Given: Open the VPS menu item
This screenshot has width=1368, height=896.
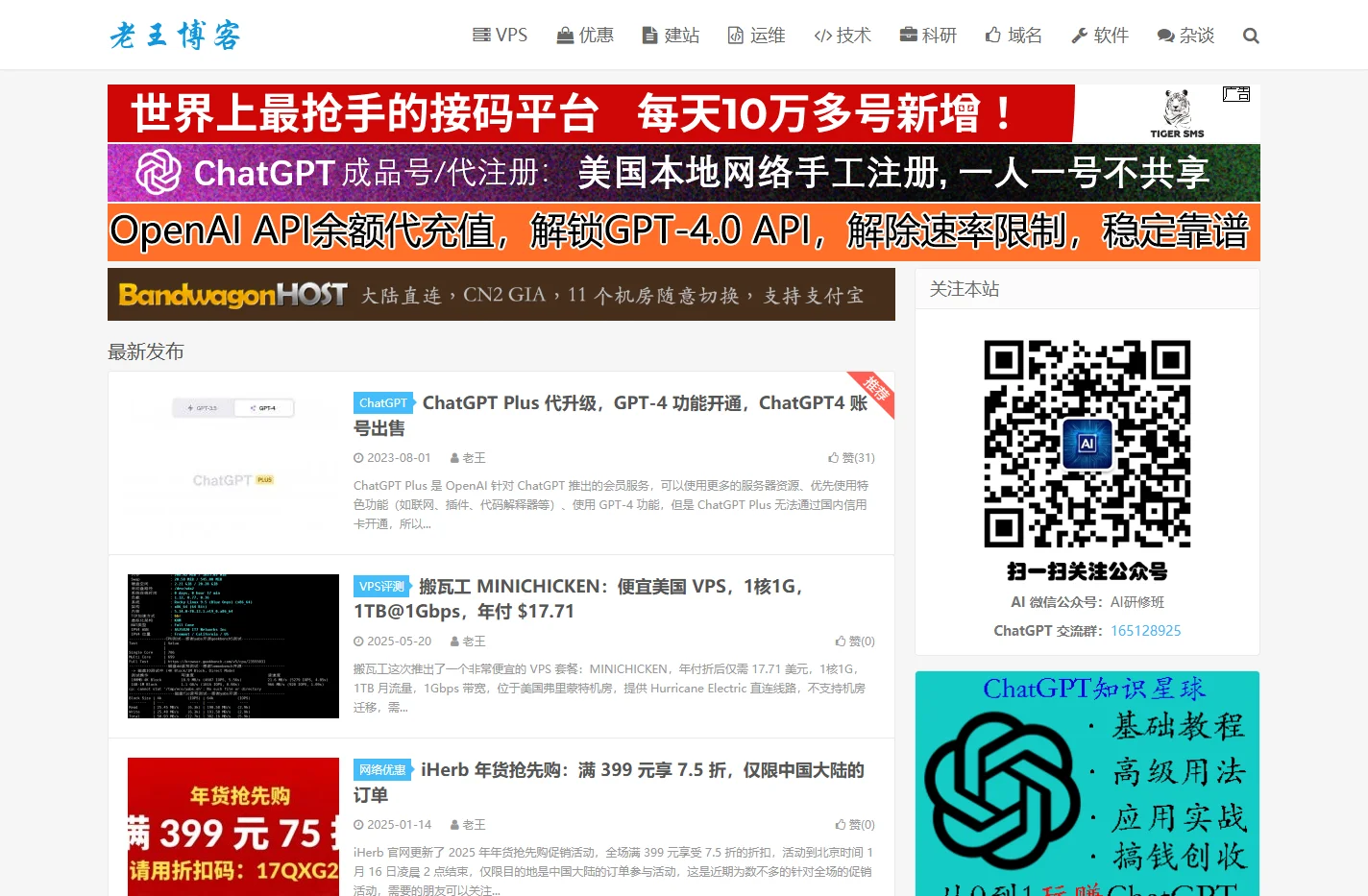Looking at the screenshot, I should 501,36.
